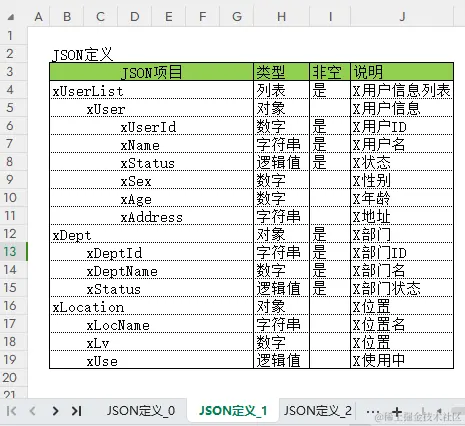Select the xUse cell
465x426 pixels.
151,360
